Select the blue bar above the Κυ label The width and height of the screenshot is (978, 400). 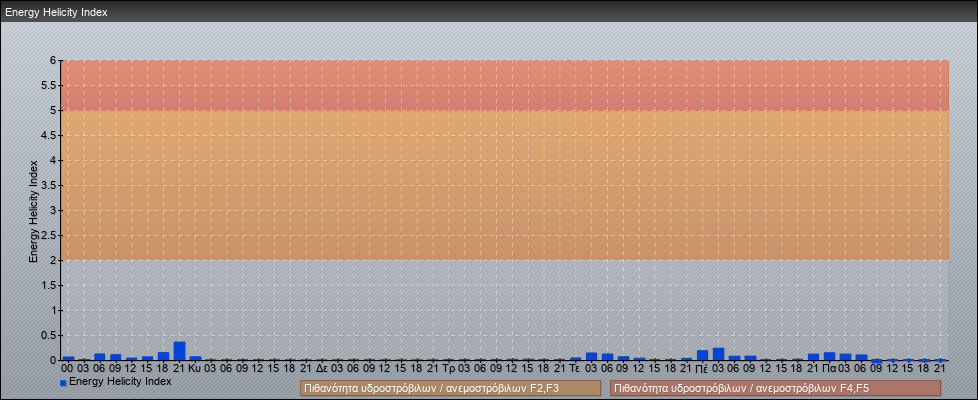tap(195, 358)
